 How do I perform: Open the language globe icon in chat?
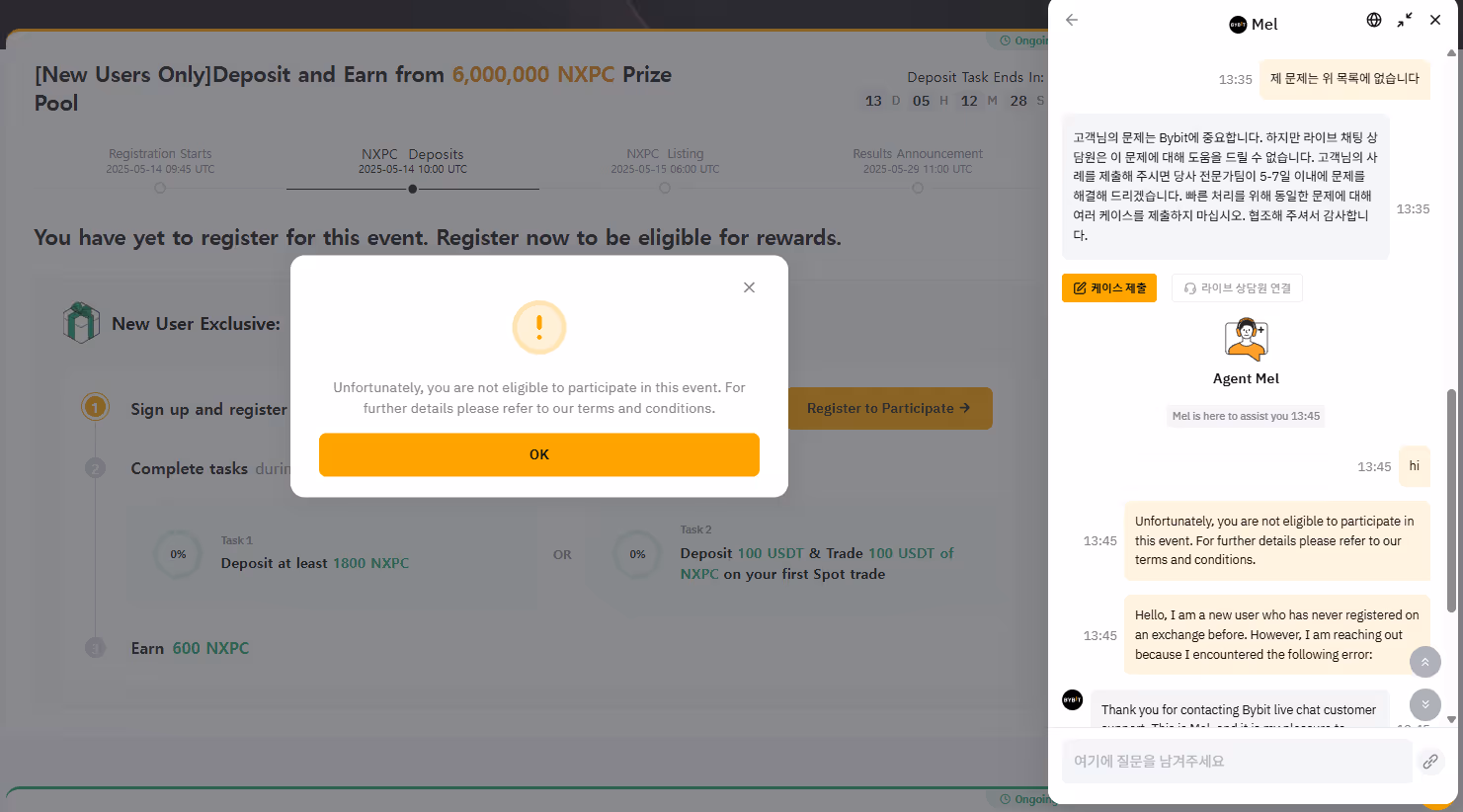click(x=1374, y=20)
